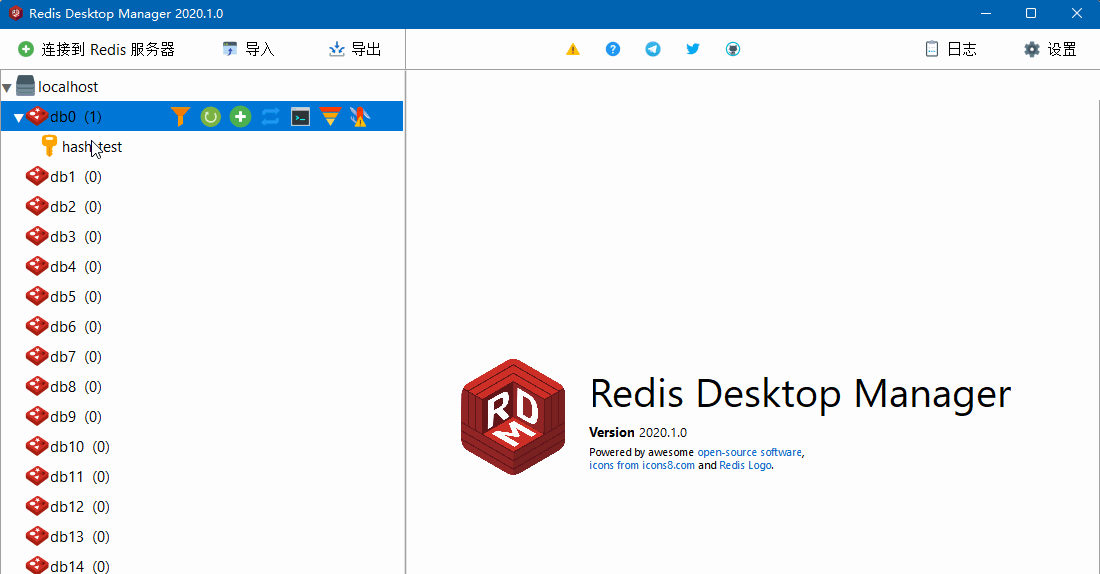Collapse the db0 database arrow

19,118
